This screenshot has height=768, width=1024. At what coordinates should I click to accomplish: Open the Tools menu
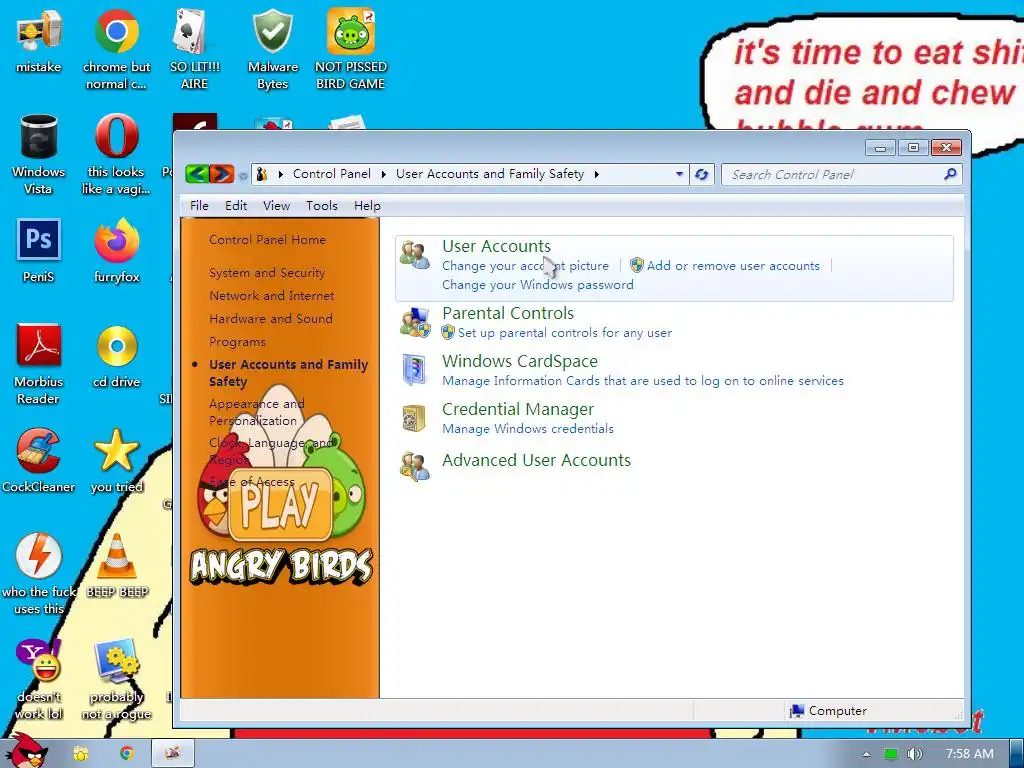click(321, 206)
